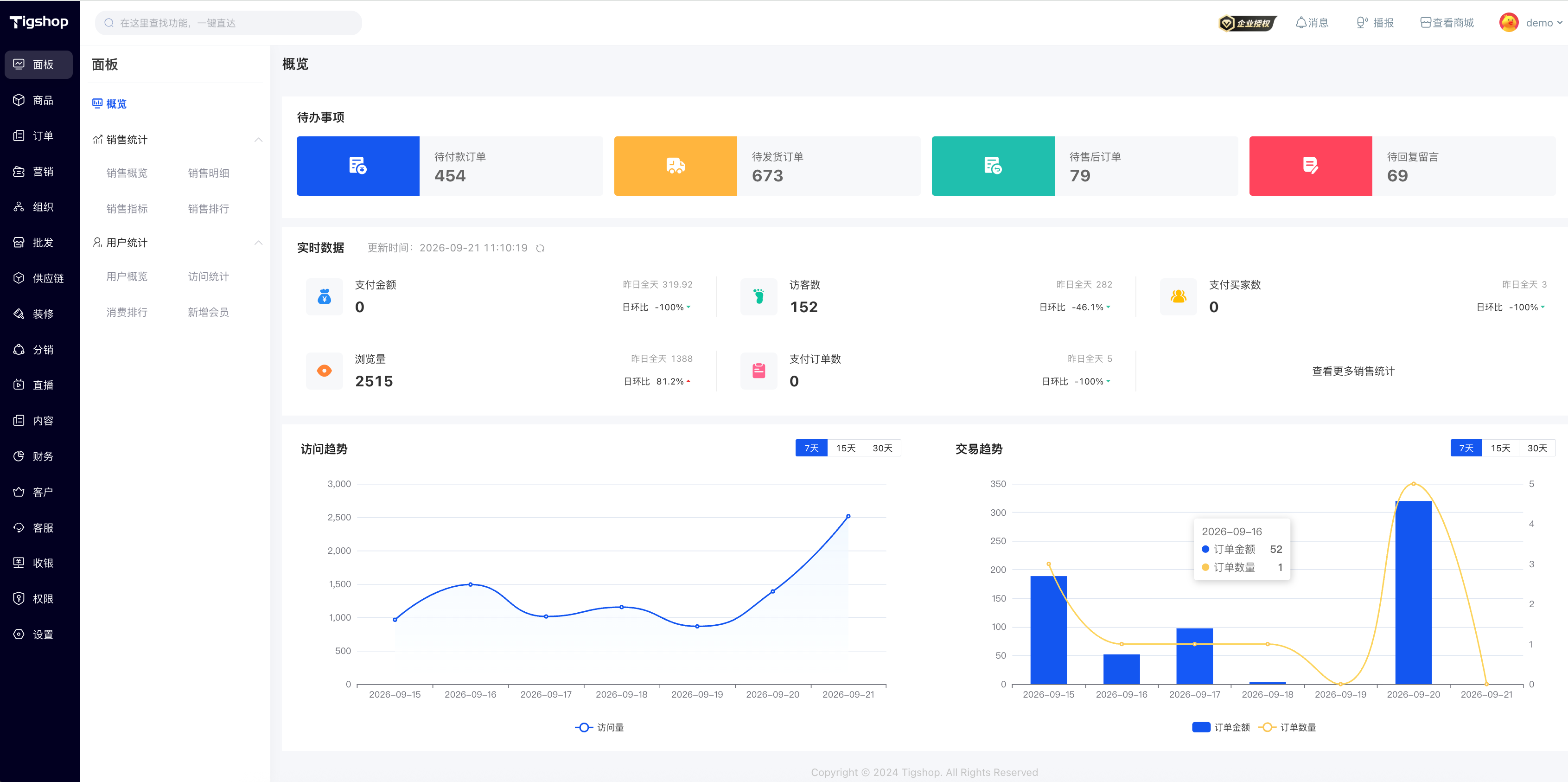Collapse the 用户统计 menu group
The width and height of the screenshot is (1568, 782).
coord(258,243)
